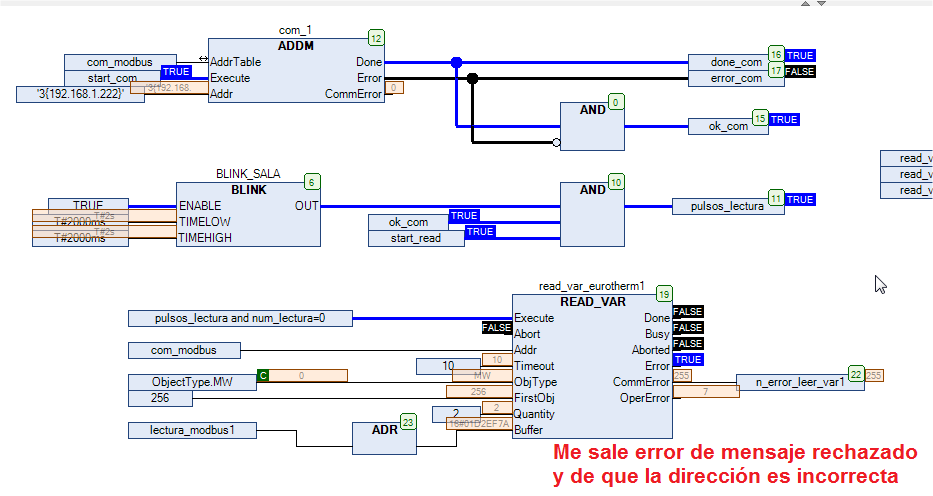Click order badge 23 on ADR block
The image size is (933, 496).
pyautogui.click(x=408, y=422)
